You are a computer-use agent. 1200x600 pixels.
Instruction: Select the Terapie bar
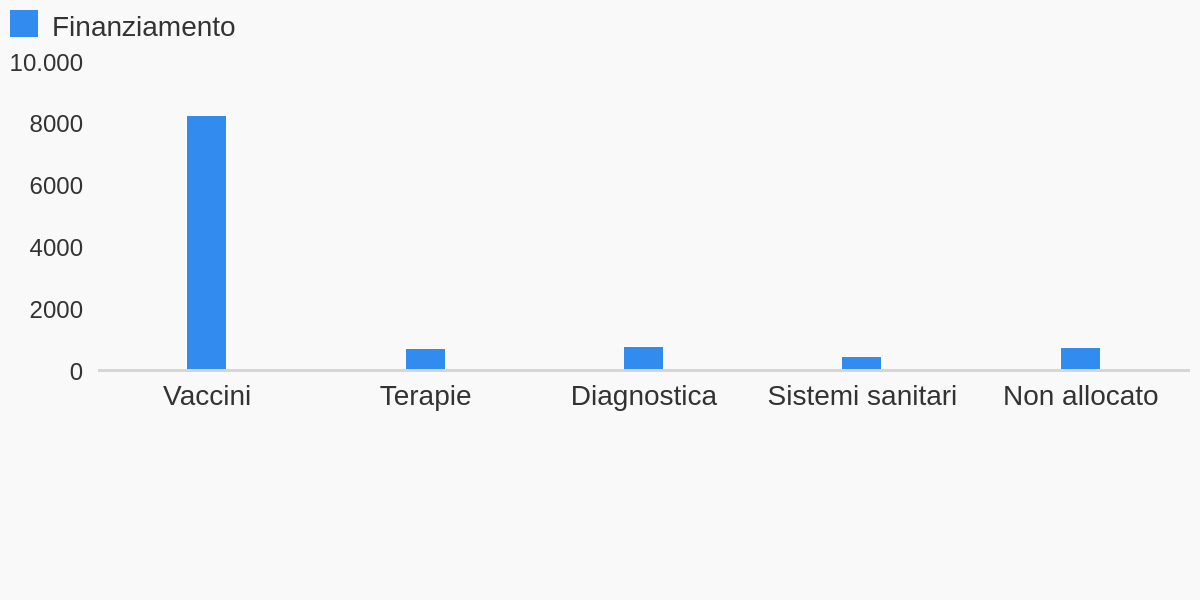click(x=425, y=359)
